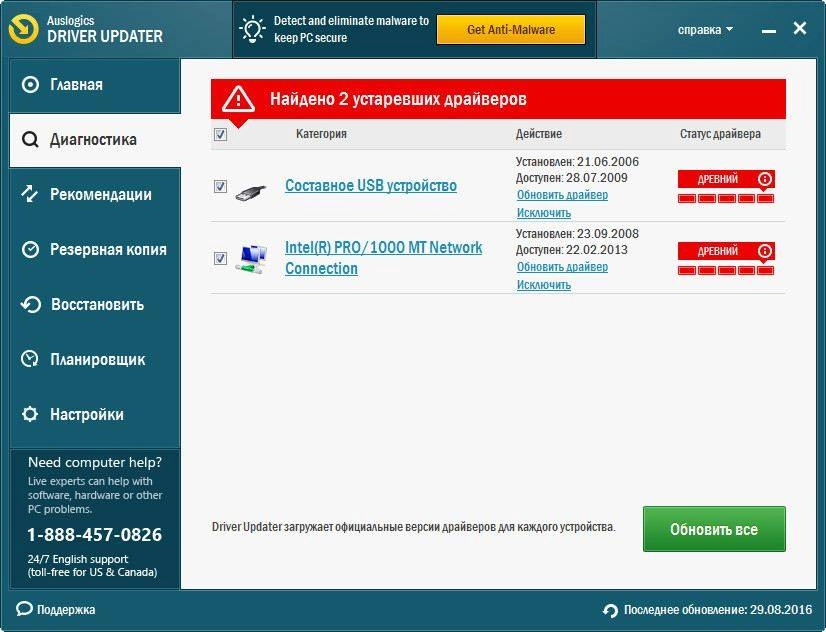Click the network computers icon for Intel PRO/1000
Image resolution: width=826 pixels, height=632 pixels.
[251, 258]
